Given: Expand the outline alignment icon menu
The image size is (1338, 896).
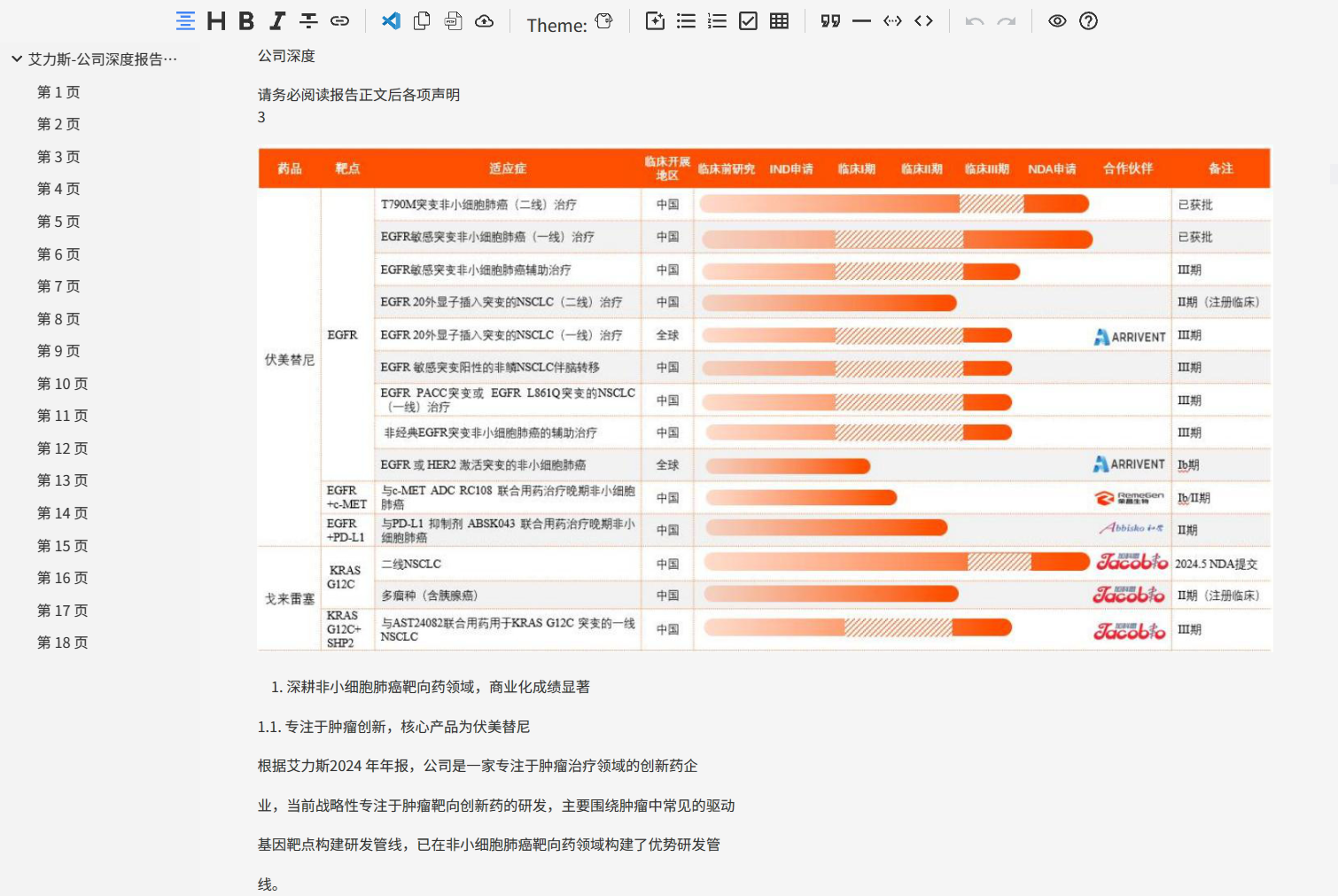Looking at the screenshot, I should [x=184, y=21].
